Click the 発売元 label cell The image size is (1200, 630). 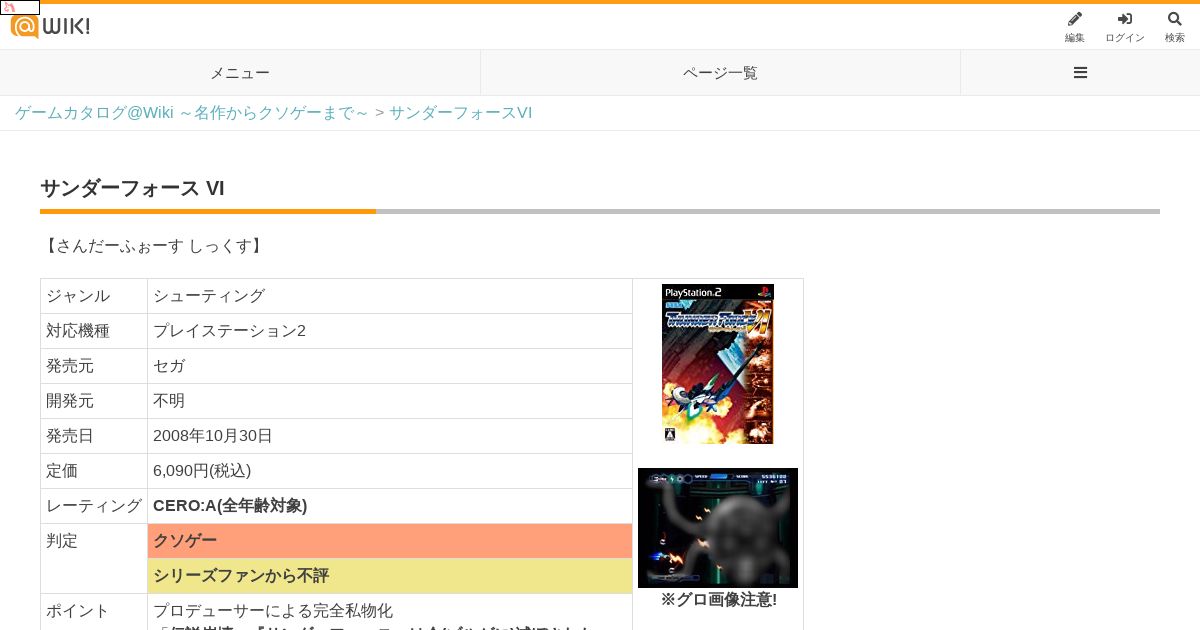tap(94, 366)
